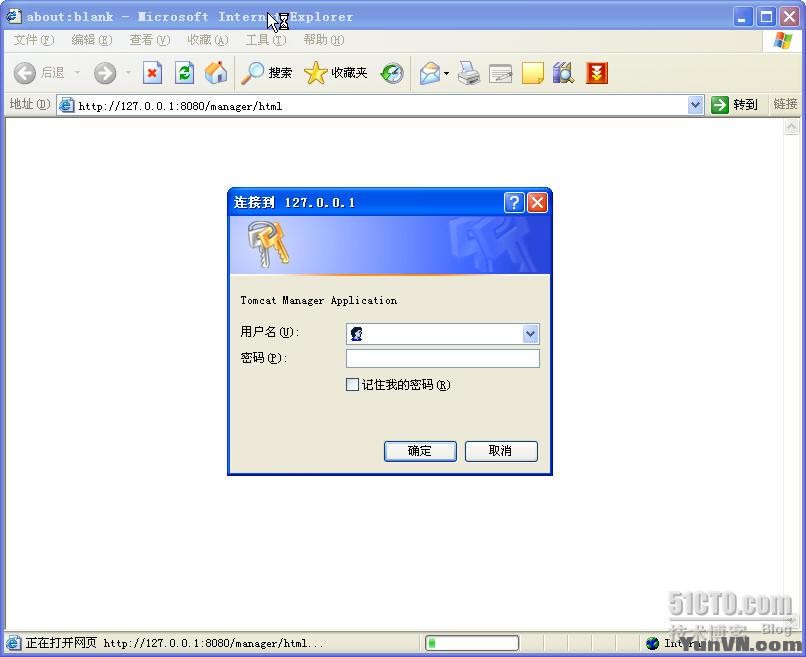Focus the 用户名 username input field
The image size is (806, 657).
tap(443, 334)
